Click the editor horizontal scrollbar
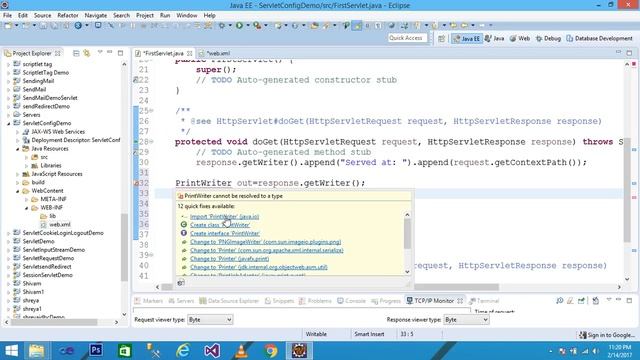Image resolution: width=640 pixels, height=360 pixels. [388, 287]
